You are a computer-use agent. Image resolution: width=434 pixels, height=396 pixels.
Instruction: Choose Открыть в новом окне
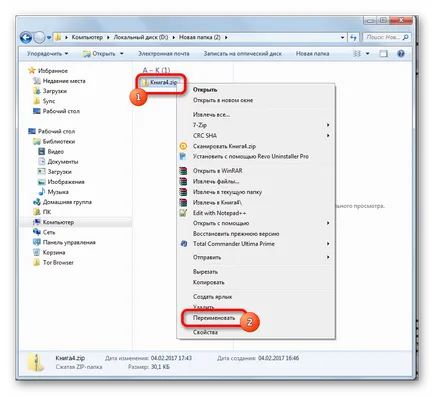coord(256,100)
